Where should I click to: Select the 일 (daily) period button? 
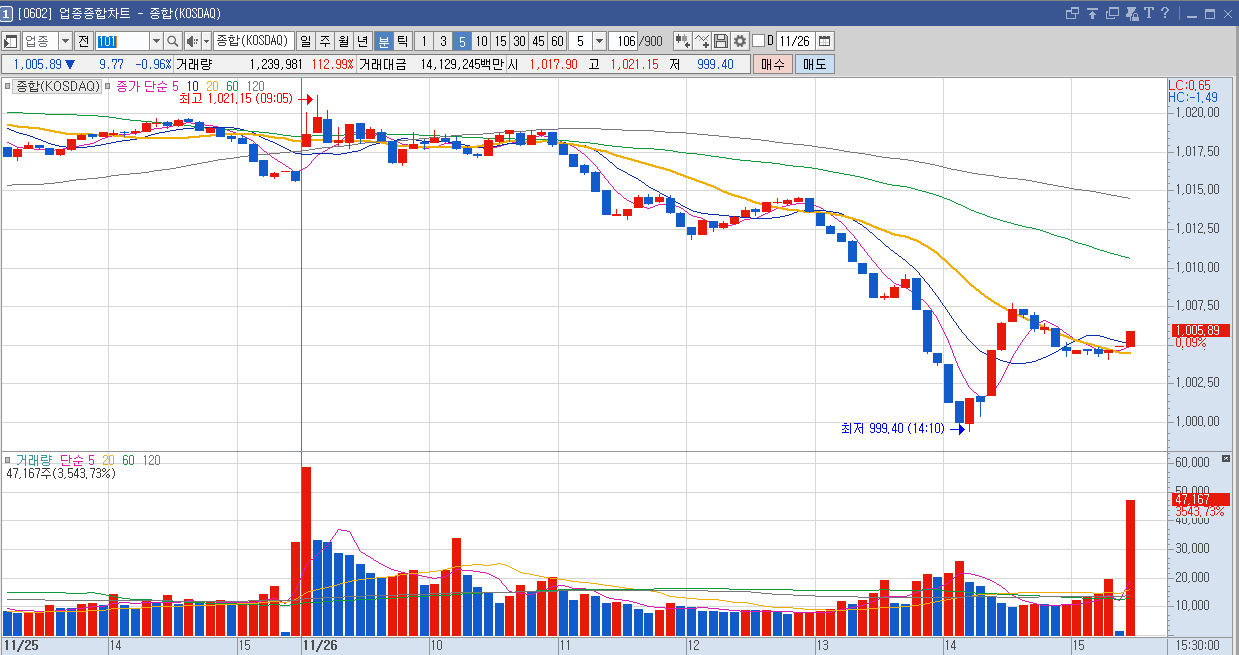pyautogui.click(x=305, y=41)
